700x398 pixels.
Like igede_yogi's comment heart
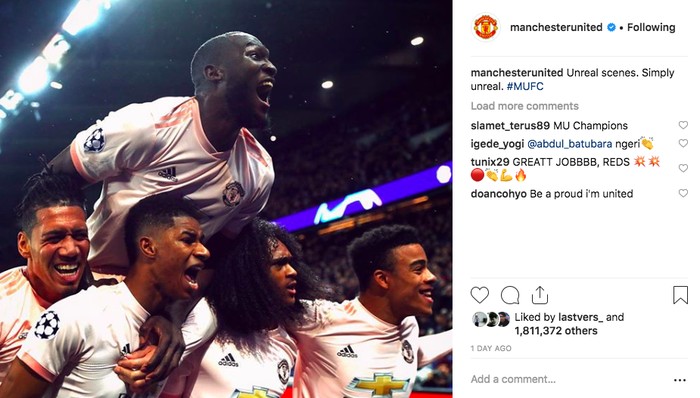683,143
